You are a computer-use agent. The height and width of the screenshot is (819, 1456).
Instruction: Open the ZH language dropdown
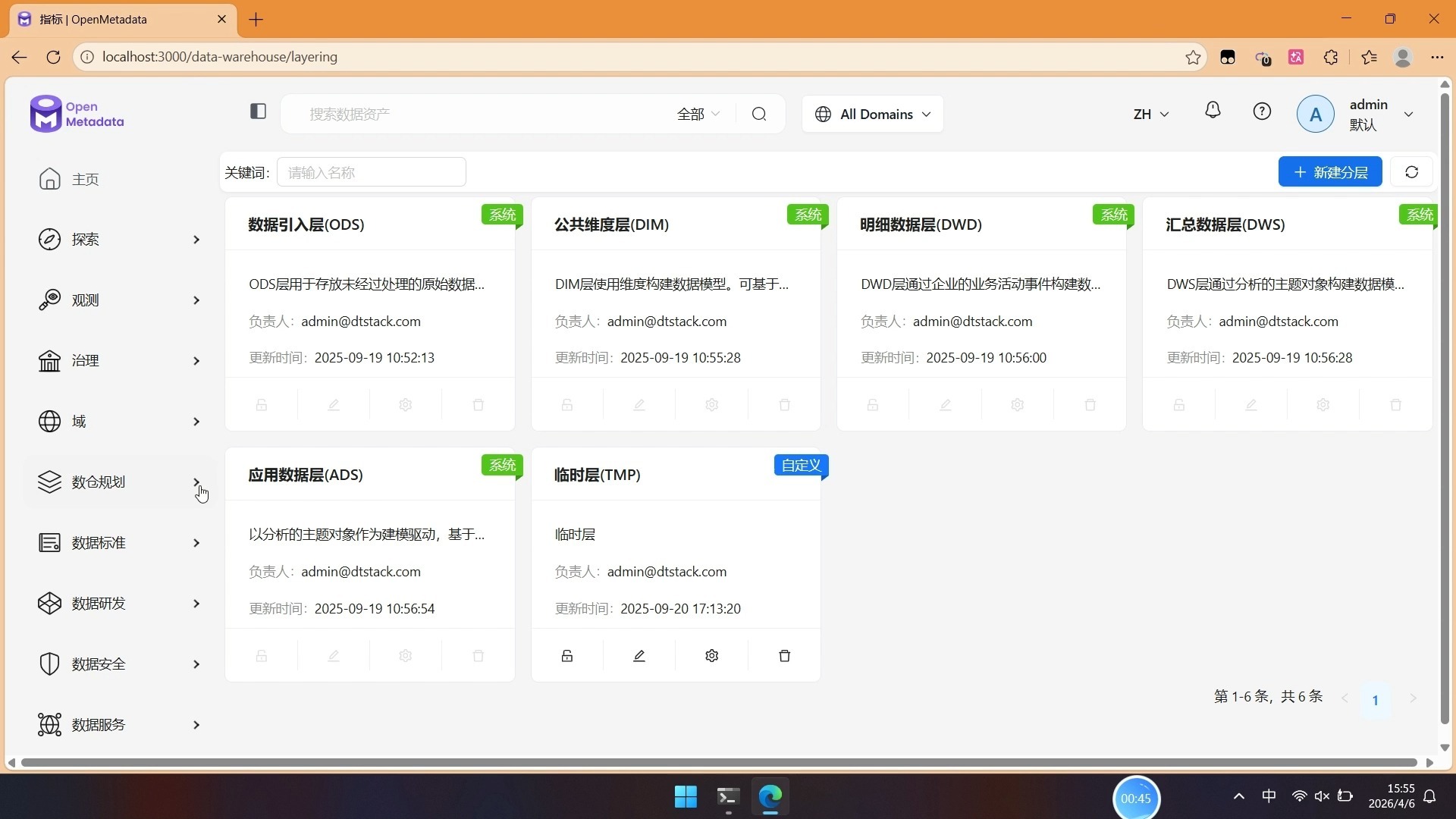pyautogui.click(x=1150, y=114)
